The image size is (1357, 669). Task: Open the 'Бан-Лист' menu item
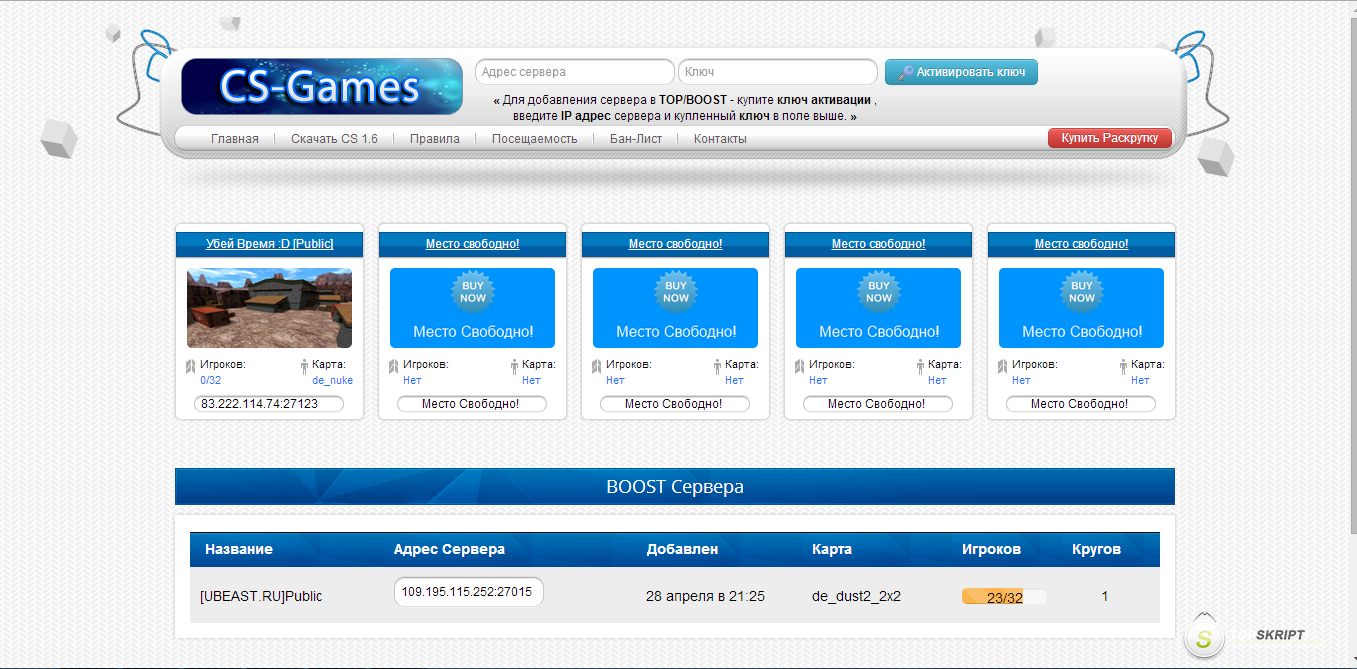coord(636,139)
